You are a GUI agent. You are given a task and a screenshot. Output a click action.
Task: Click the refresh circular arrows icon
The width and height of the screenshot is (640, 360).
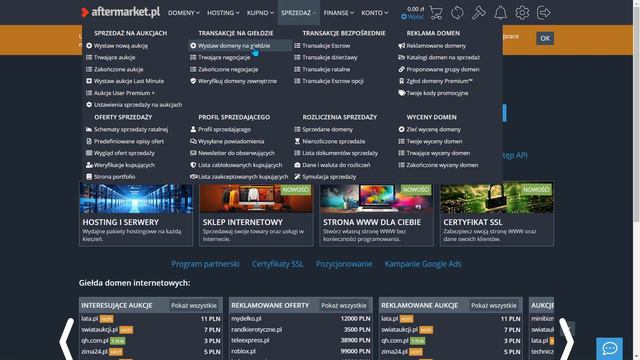point(457,13)
